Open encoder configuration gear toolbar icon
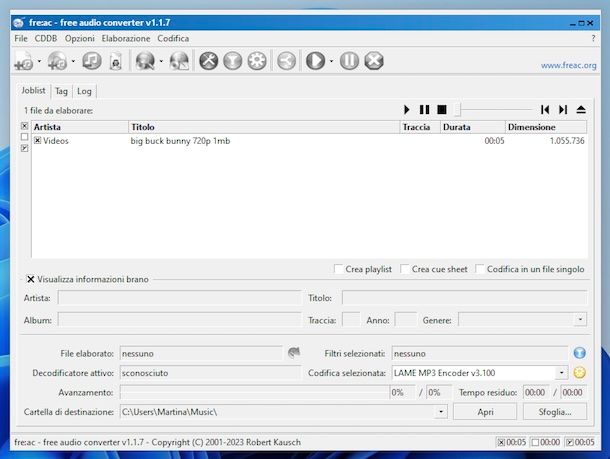 257,61
